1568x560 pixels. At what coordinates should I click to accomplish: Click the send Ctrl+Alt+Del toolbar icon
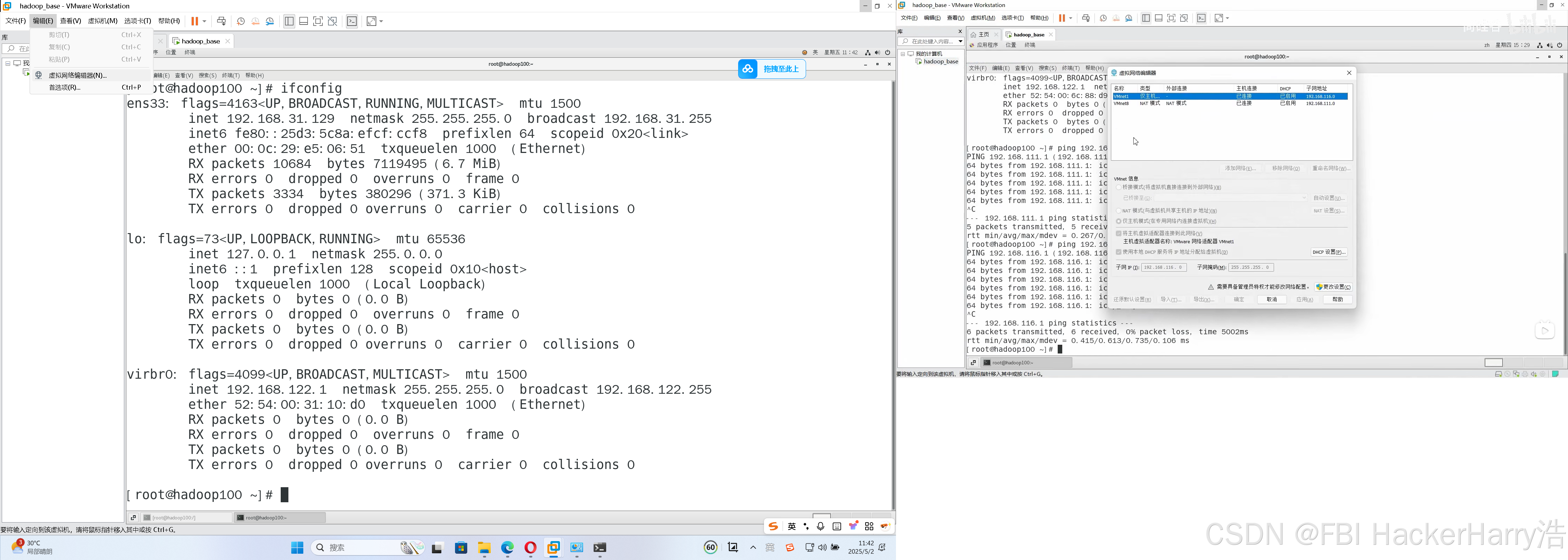click(222, 21)
